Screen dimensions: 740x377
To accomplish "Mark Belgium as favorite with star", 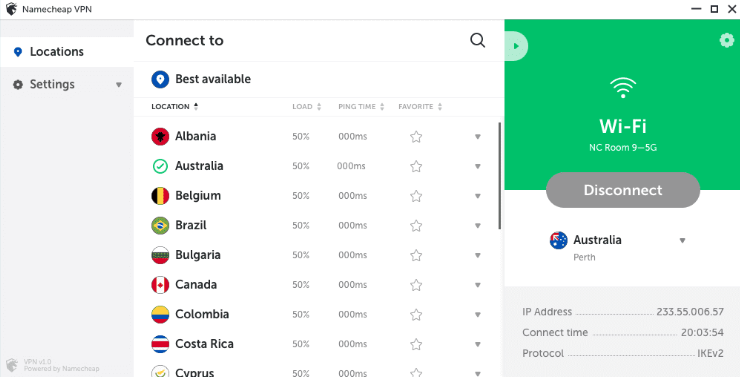I will point(416,196).
